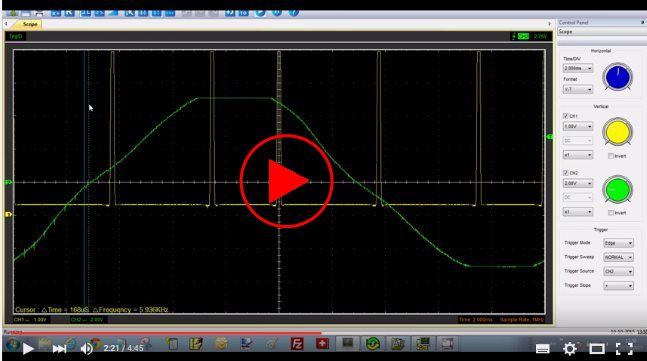Toggle the CH2 channel checkbox
Image resolution: width=647 pixels, height=361 pixels.
(566, 173)
